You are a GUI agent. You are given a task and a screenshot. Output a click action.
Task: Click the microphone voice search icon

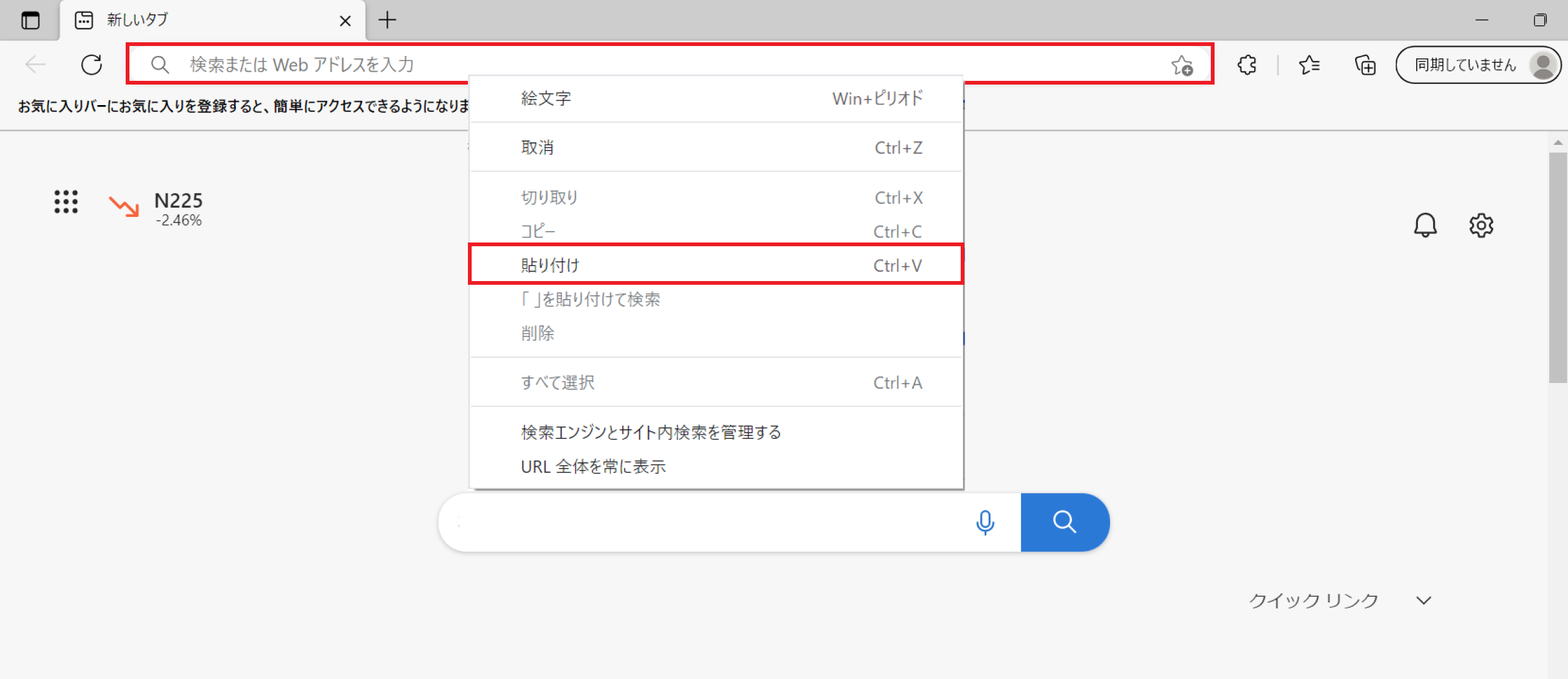pos(985,522)
